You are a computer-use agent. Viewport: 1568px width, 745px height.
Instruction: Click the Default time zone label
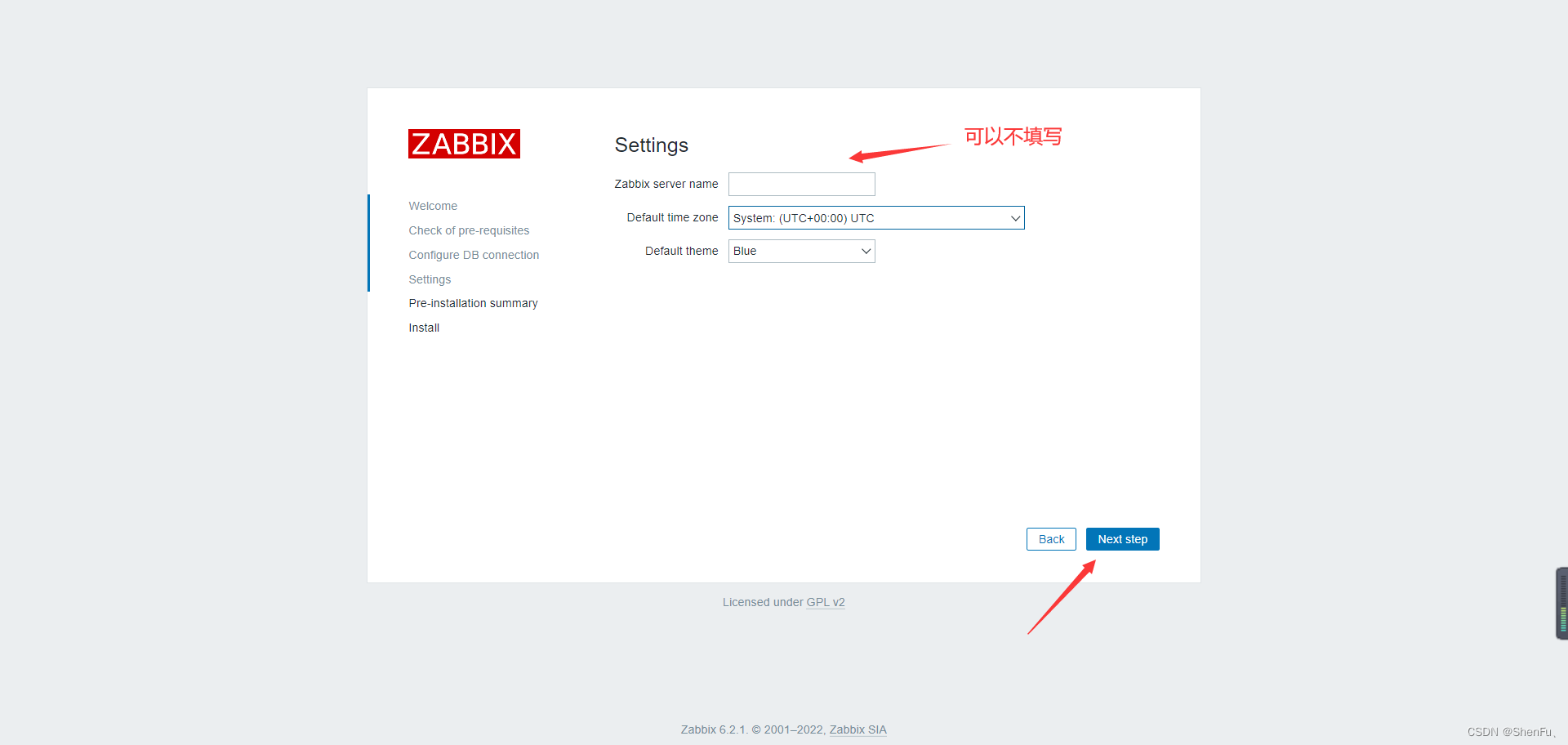pos(672,217)
